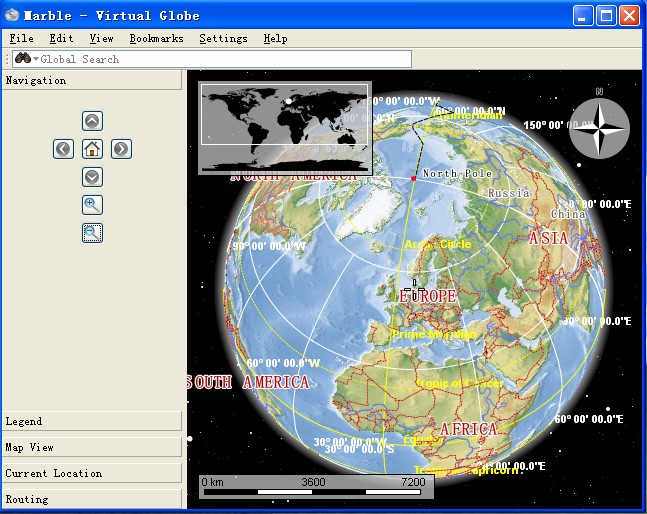Move the globe down with the down arrow
647x514 pixels.
click(92, 177)
